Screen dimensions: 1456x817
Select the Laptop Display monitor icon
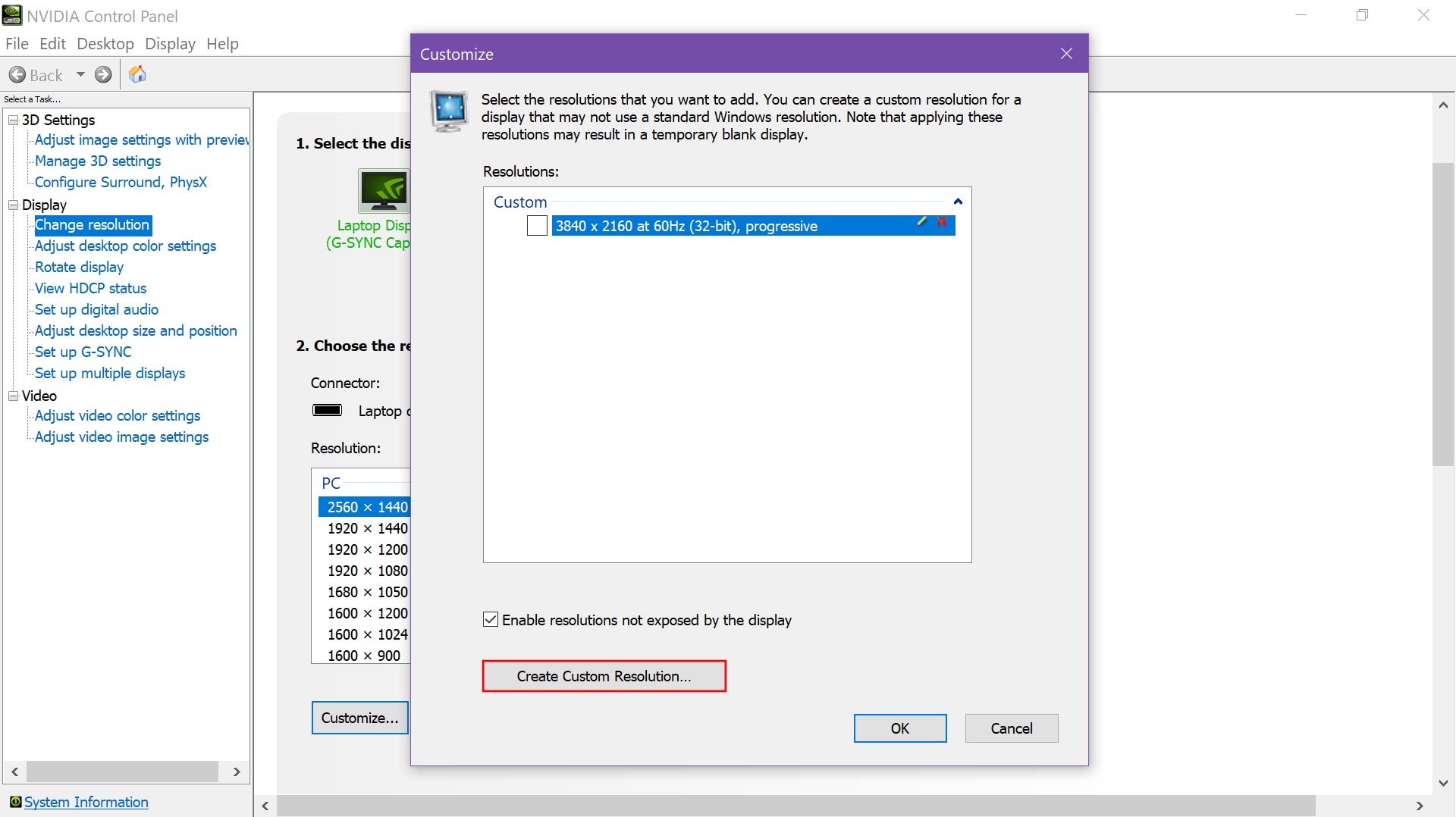pos(384,191)
